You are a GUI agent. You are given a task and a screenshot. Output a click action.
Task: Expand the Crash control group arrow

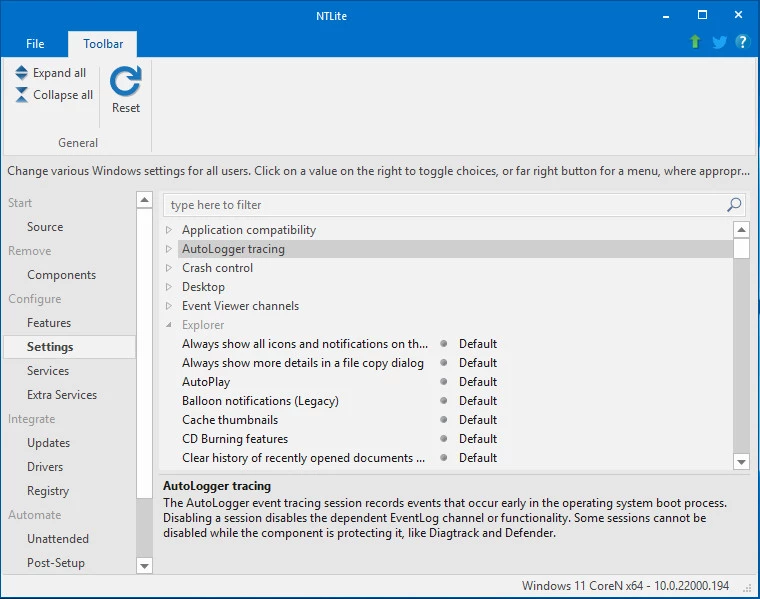pos(169,268)
